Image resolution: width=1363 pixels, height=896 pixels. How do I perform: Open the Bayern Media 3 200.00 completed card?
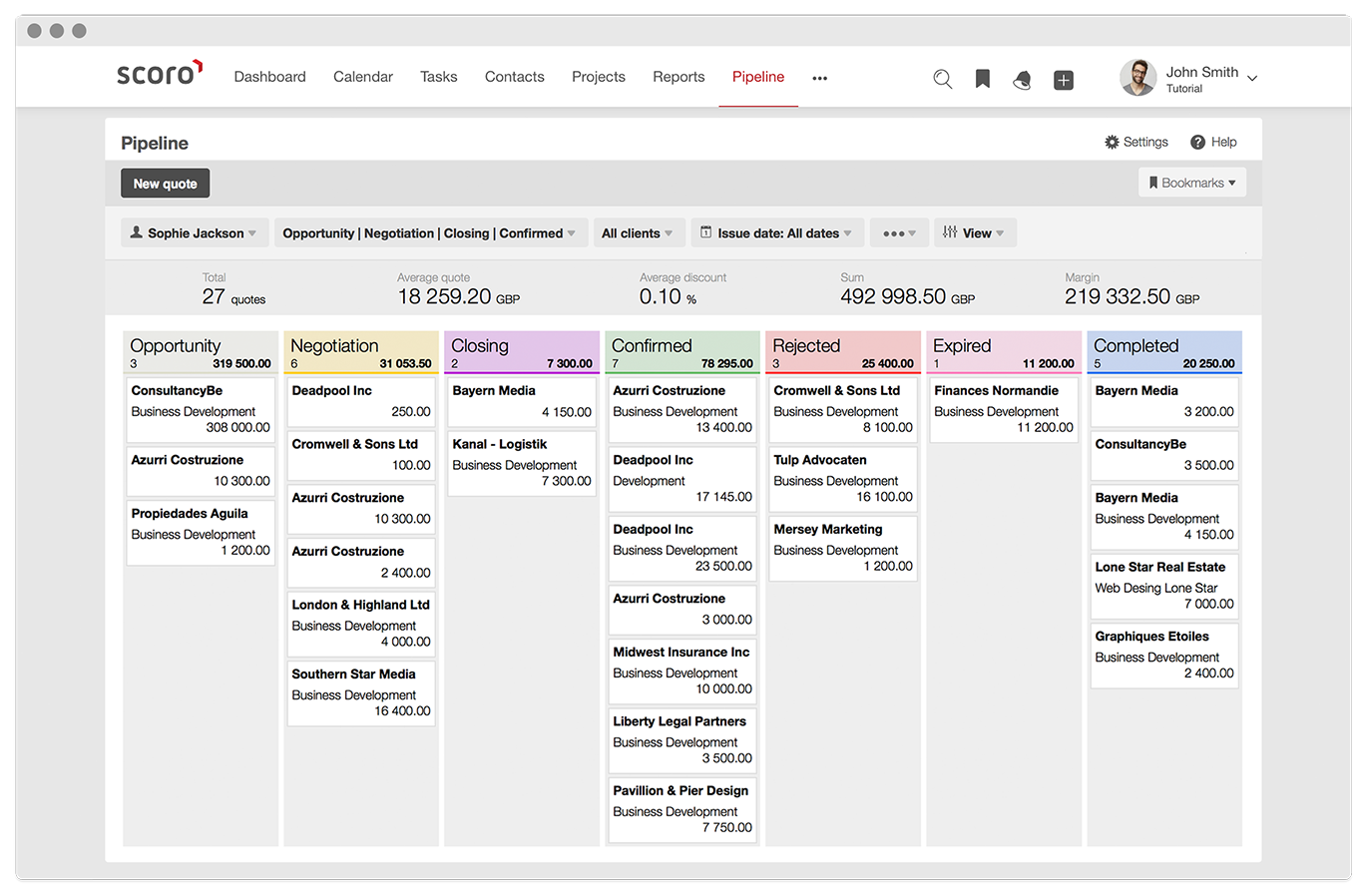[x=1164, y=401]
